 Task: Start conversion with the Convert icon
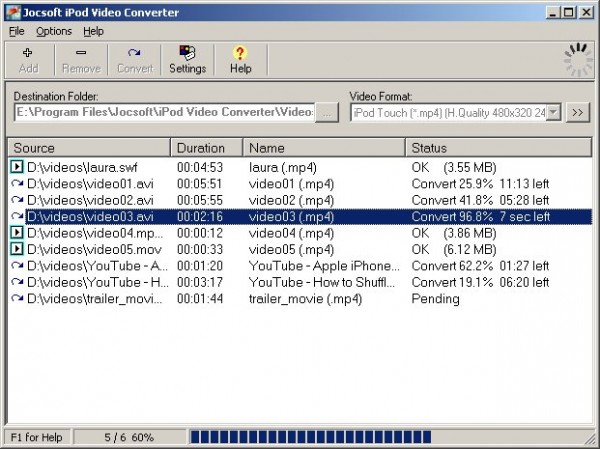pyautogui.click(x=134, y=53)
